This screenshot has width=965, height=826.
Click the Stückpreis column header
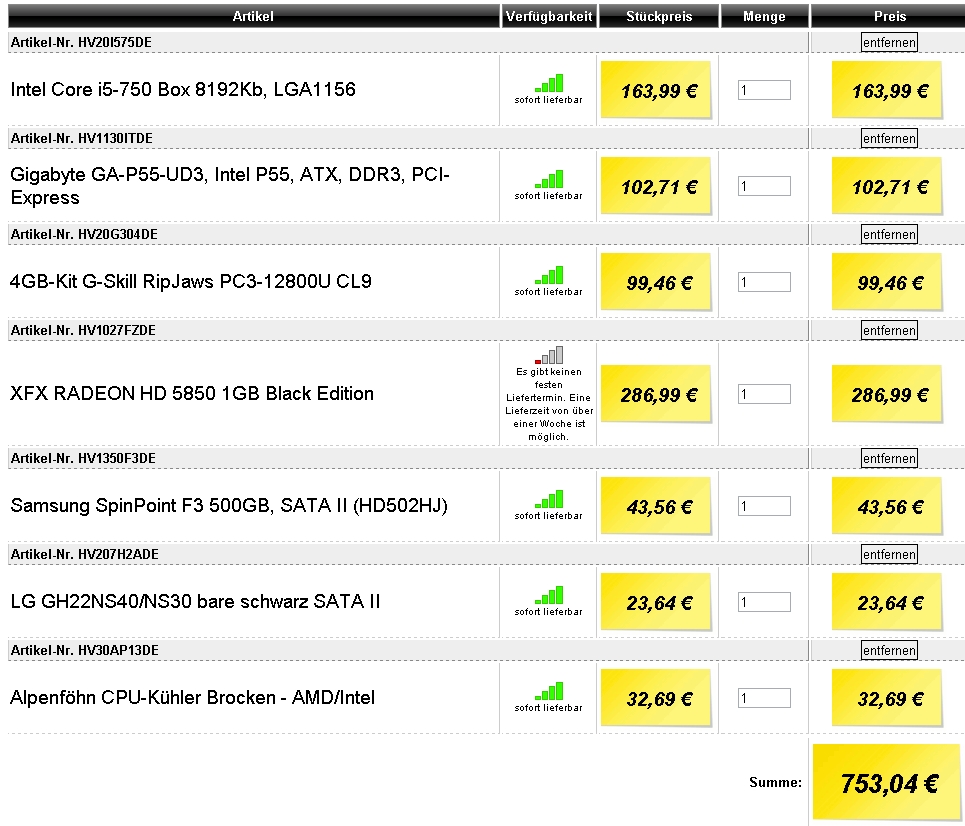659,16
